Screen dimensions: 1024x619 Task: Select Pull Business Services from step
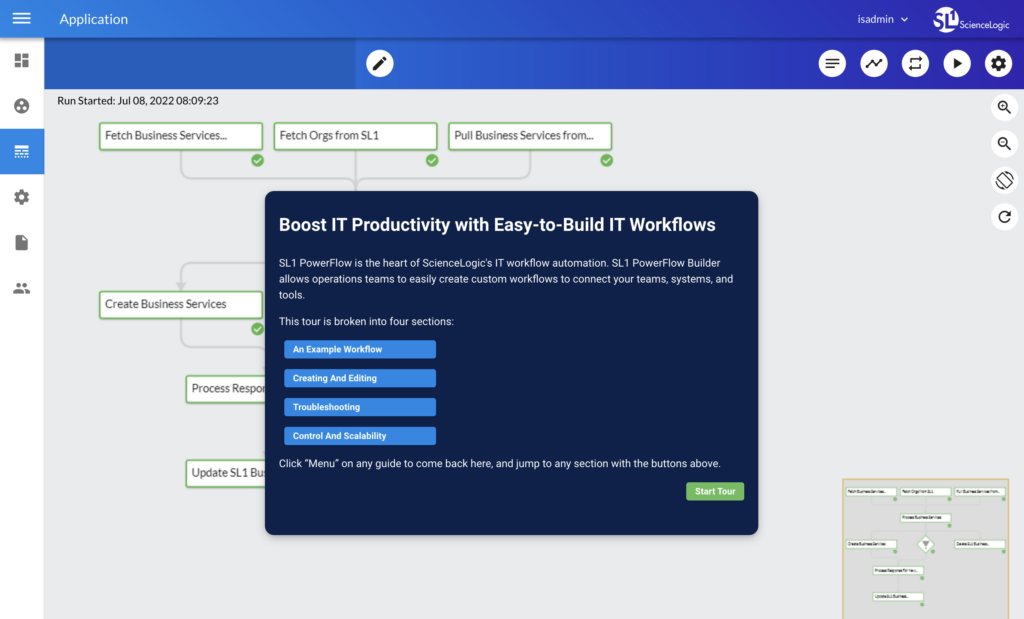tap(530, 136)
